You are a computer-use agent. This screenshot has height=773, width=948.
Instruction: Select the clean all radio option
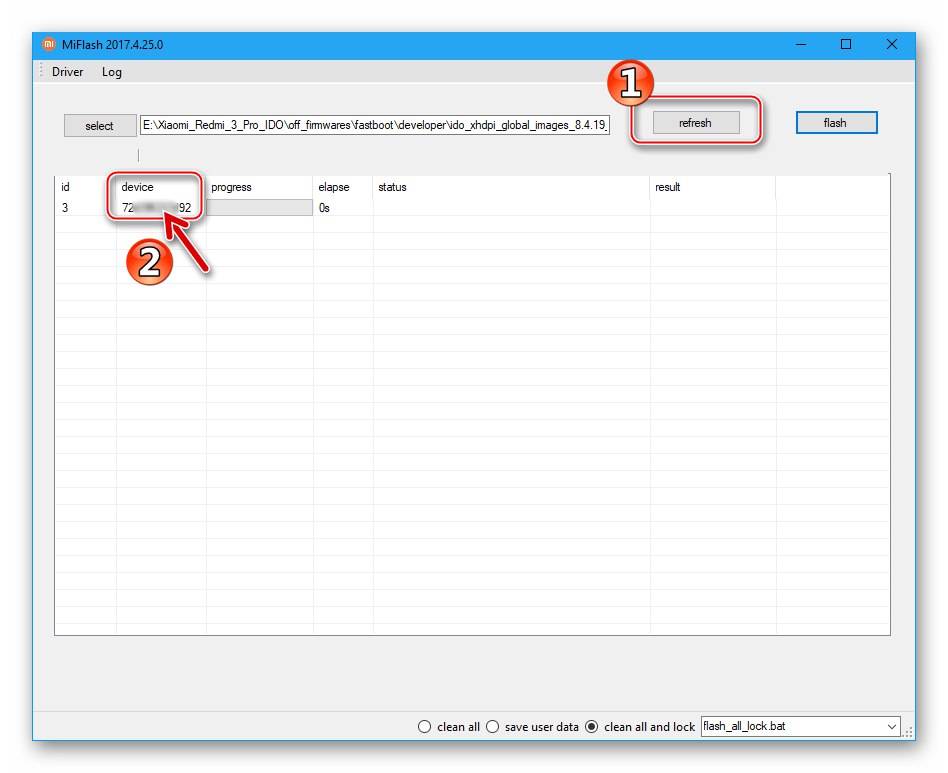pos(449,726)
